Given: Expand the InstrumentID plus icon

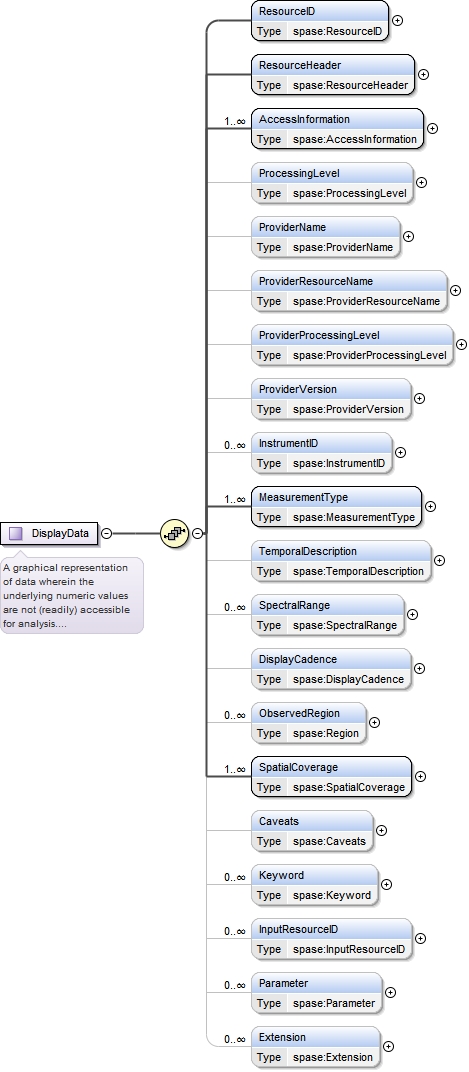Looking at the screenshot, I should tap(401, 453).
